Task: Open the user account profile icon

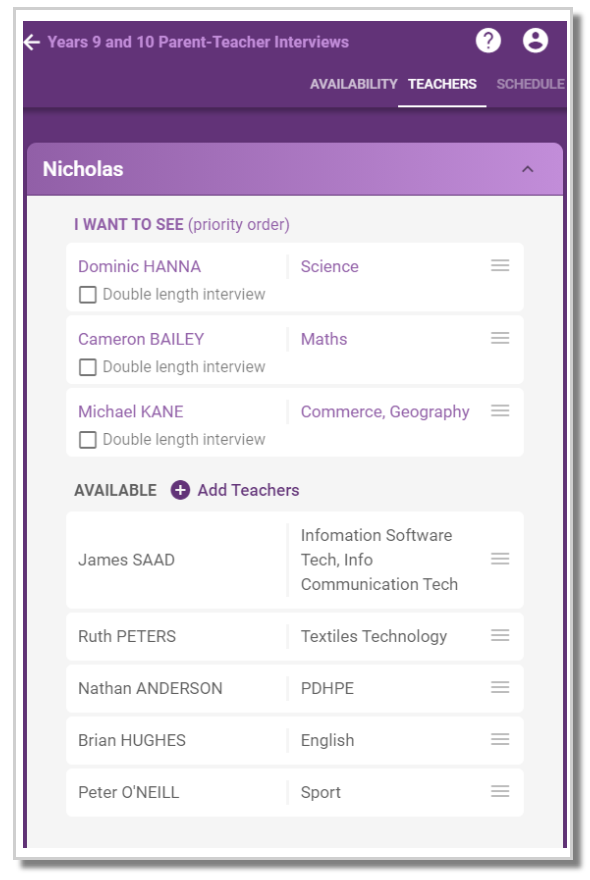Action: coord(535,40)
